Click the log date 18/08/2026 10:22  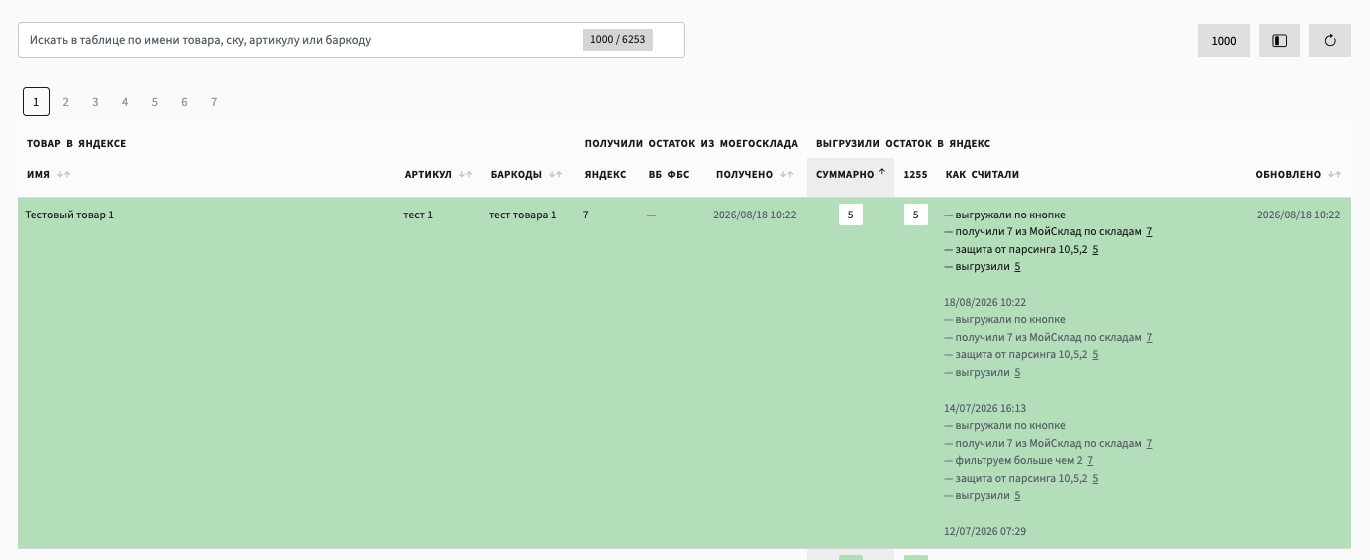click(985, 302)
